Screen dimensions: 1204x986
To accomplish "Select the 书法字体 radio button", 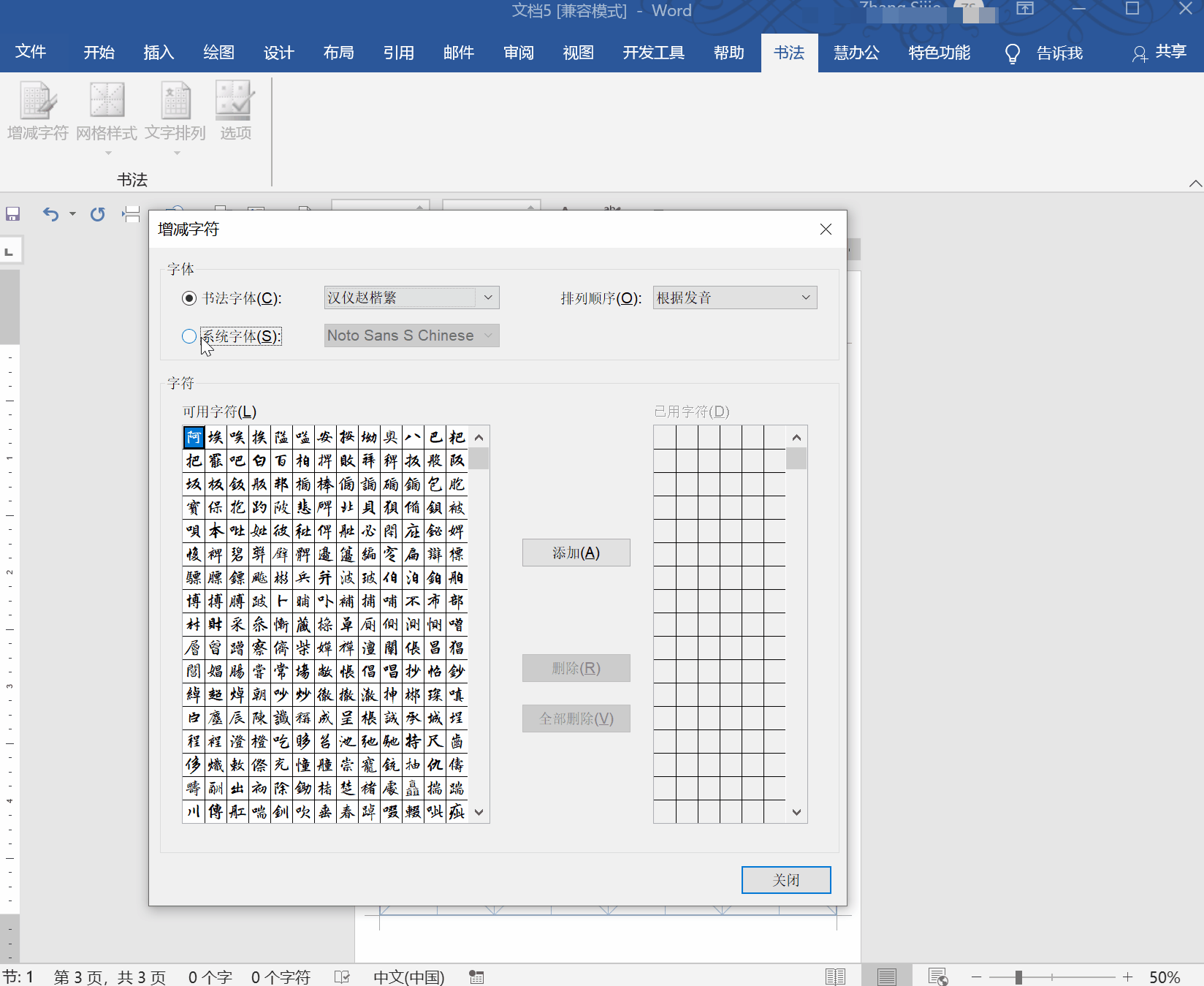I will coord(189,298).
